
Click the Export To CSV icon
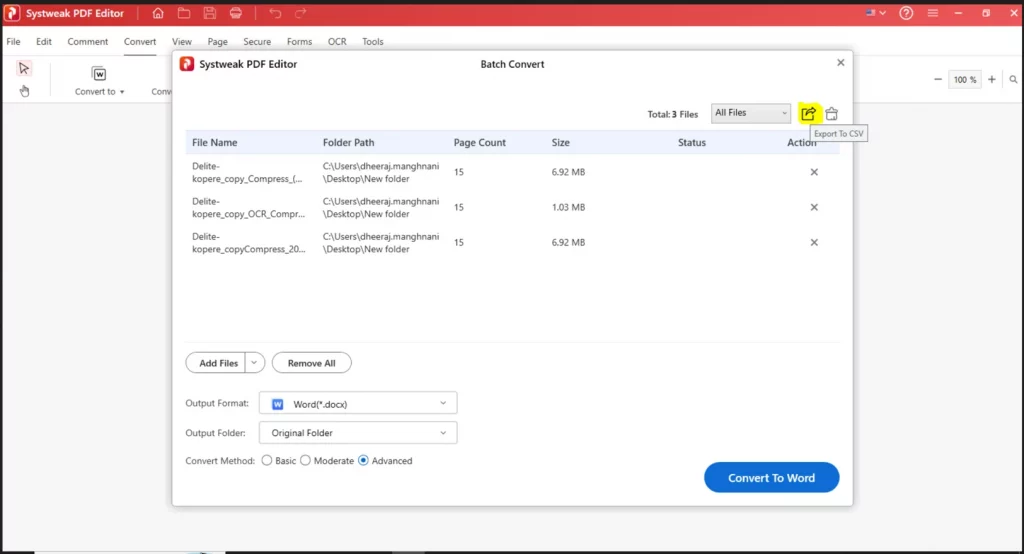click(808, 113)
